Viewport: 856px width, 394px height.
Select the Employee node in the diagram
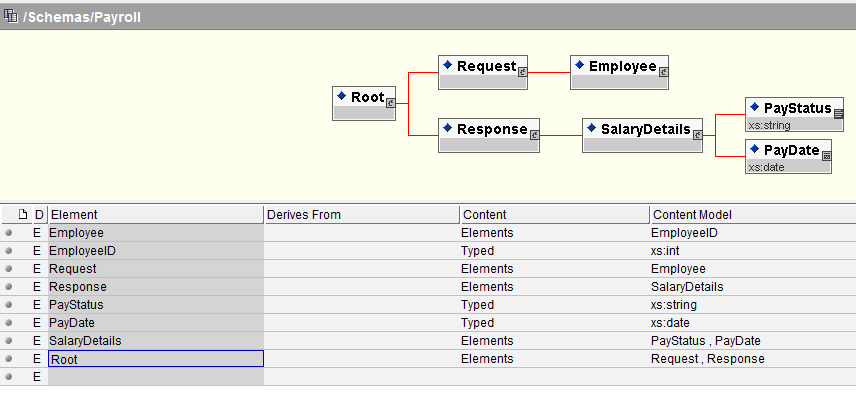pyautogui.click(x=619, y=72)
